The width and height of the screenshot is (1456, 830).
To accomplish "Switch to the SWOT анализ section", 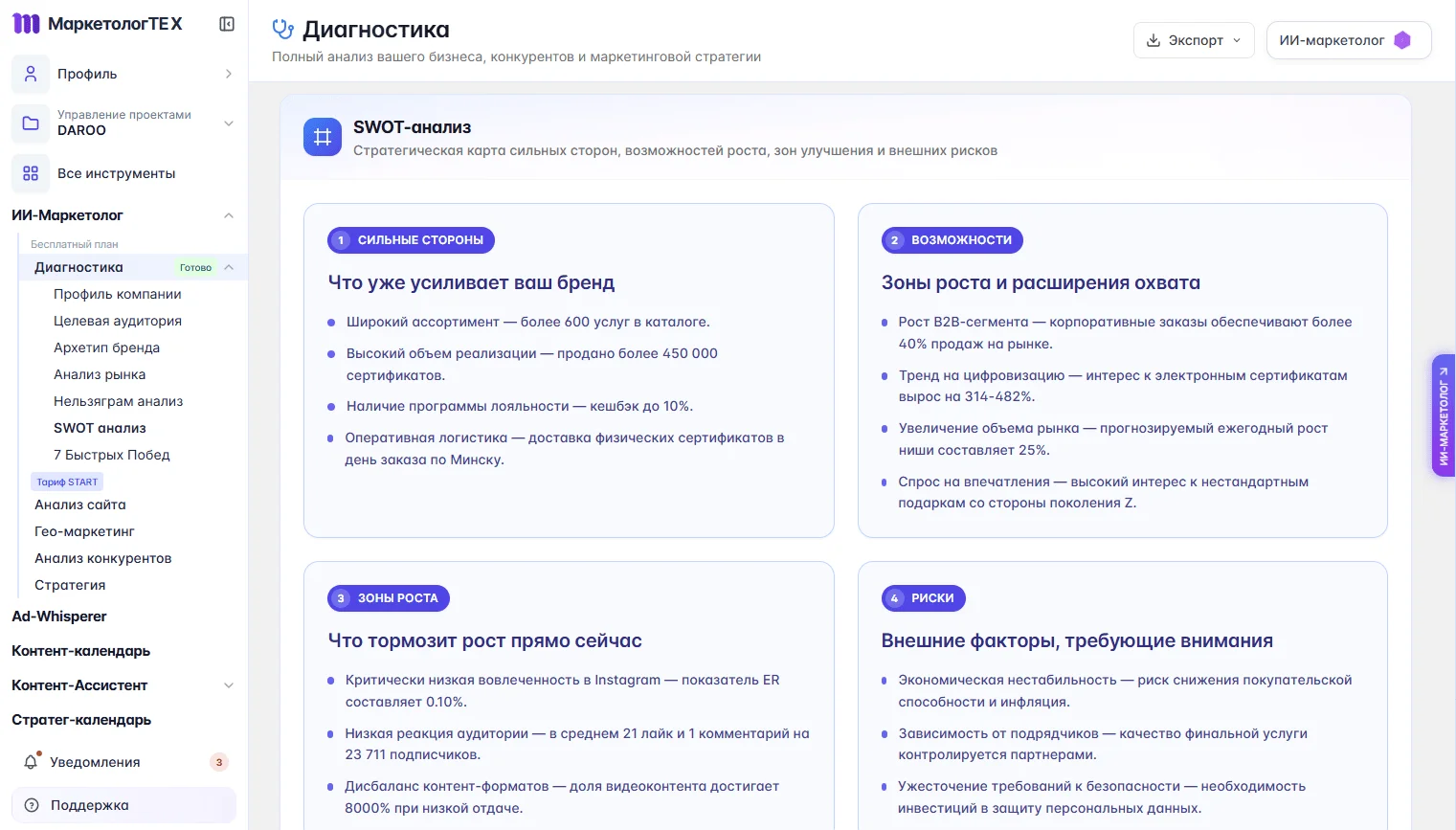I will pyautogui.click(x=100, y=428).
